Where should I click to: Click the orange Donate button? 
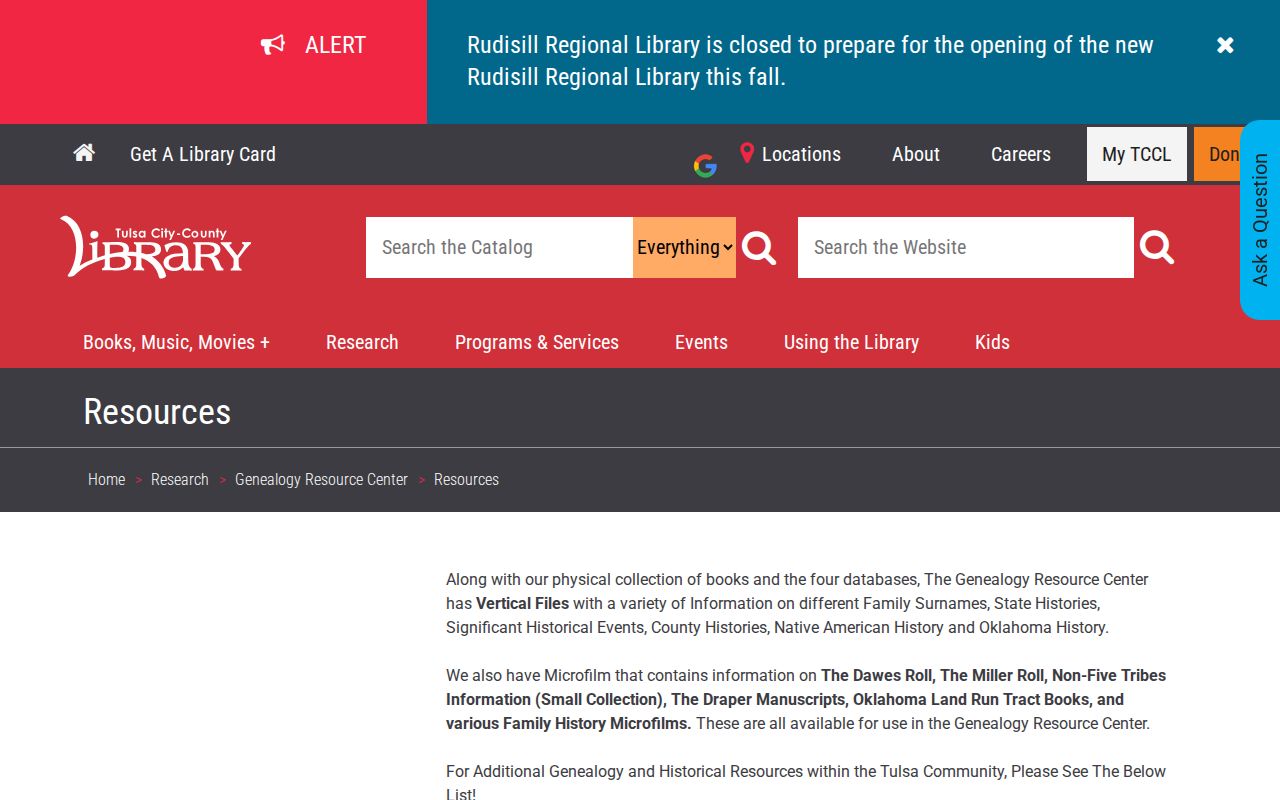(1217, 154)
